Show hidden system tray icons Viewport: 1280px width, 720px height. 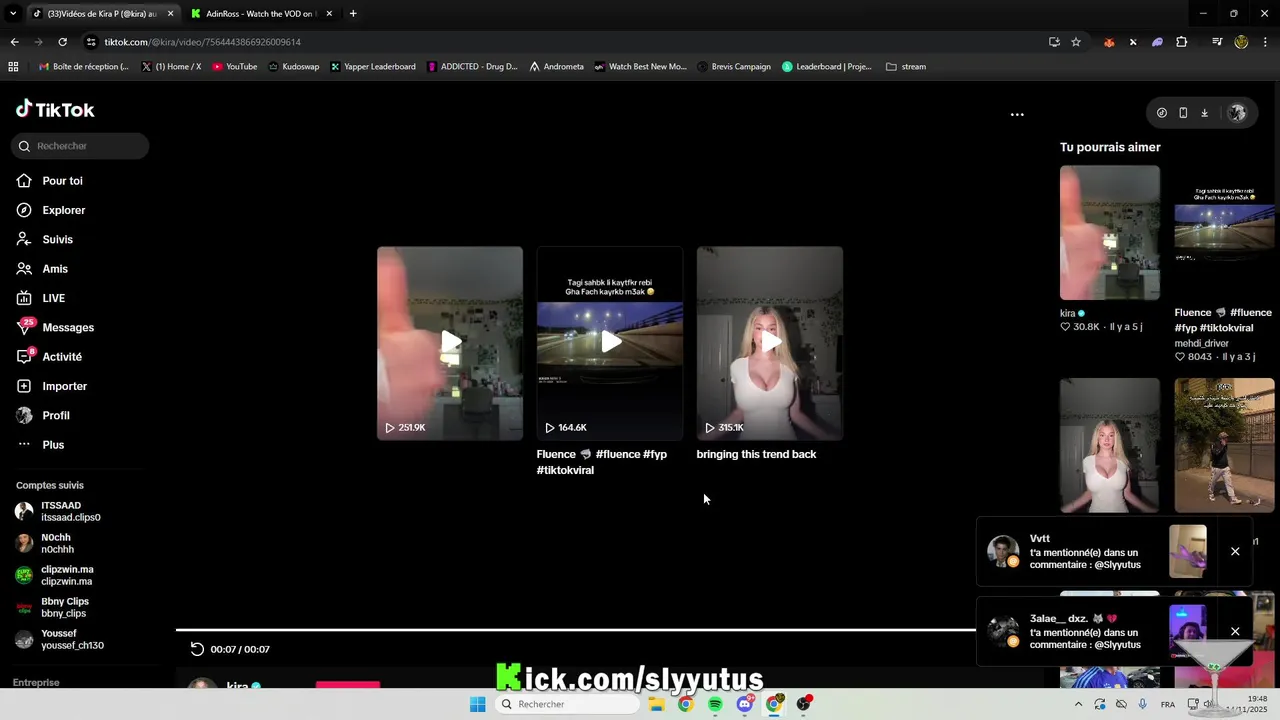[x=1078, y=704]
